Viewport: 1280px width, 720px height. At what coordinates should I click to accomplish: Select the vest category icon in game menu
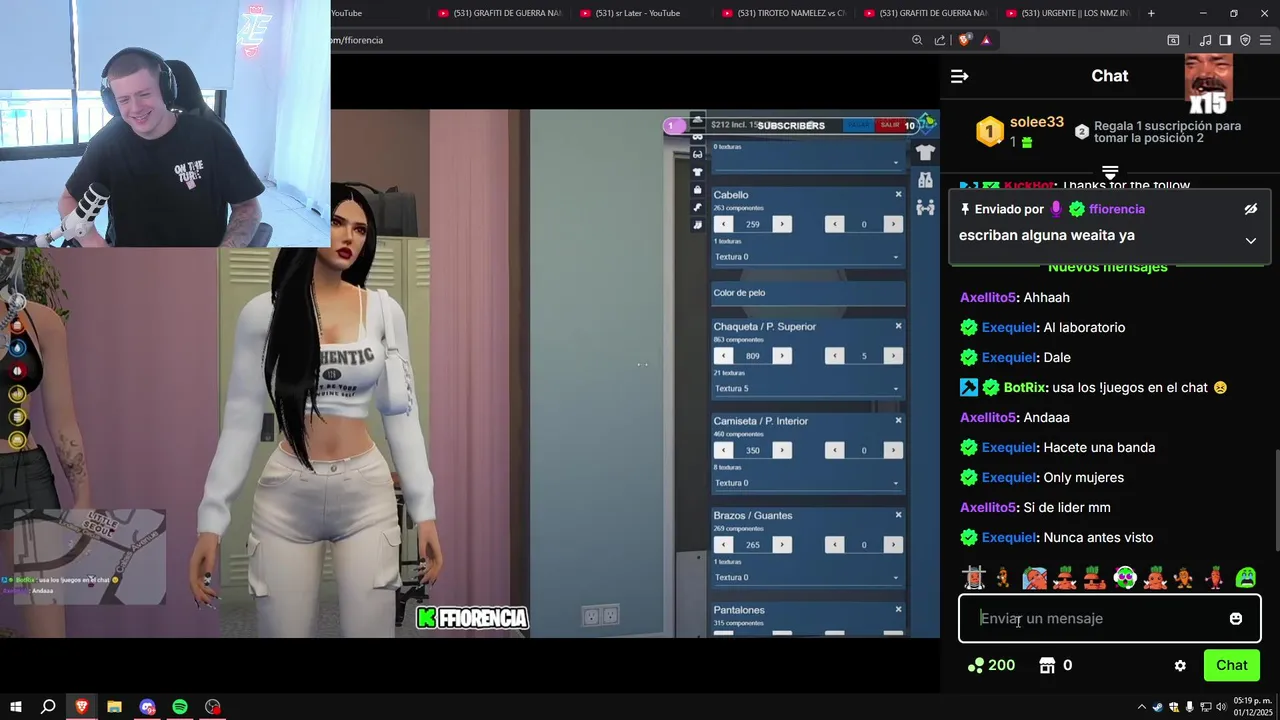925,180
